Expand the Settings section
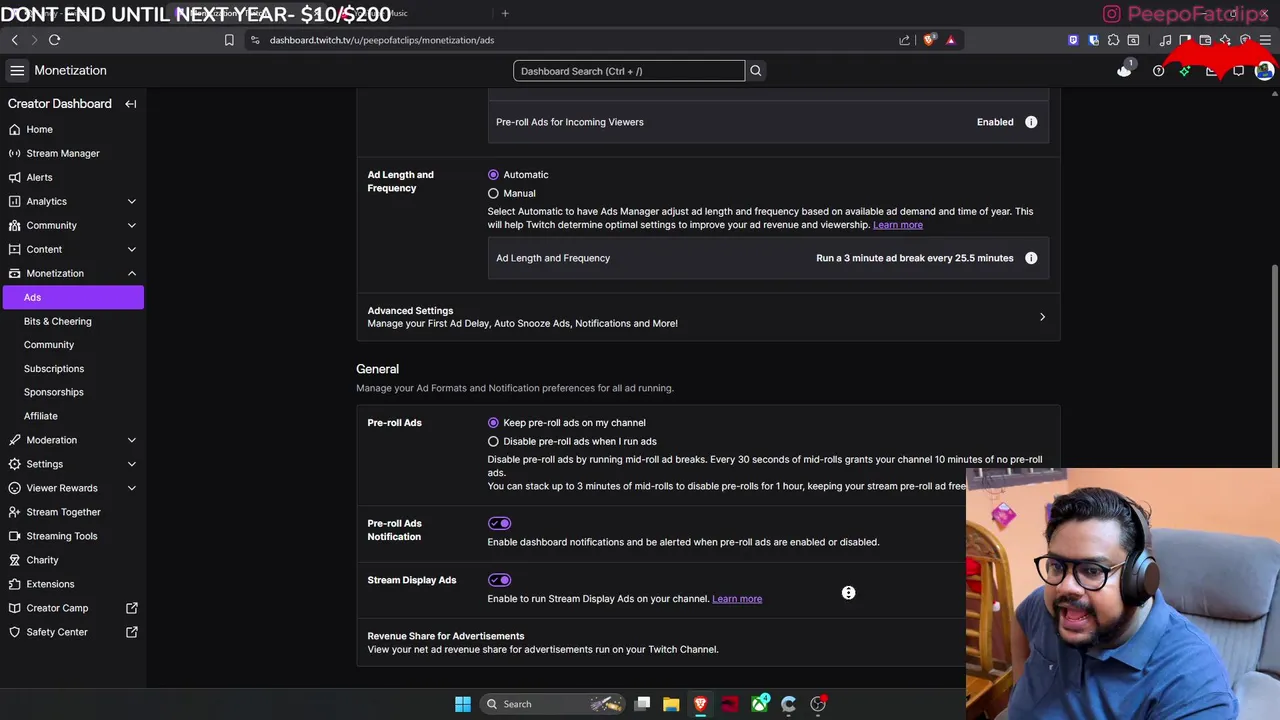The width and height of the screenshot is (1280, 720). [132, 464]
